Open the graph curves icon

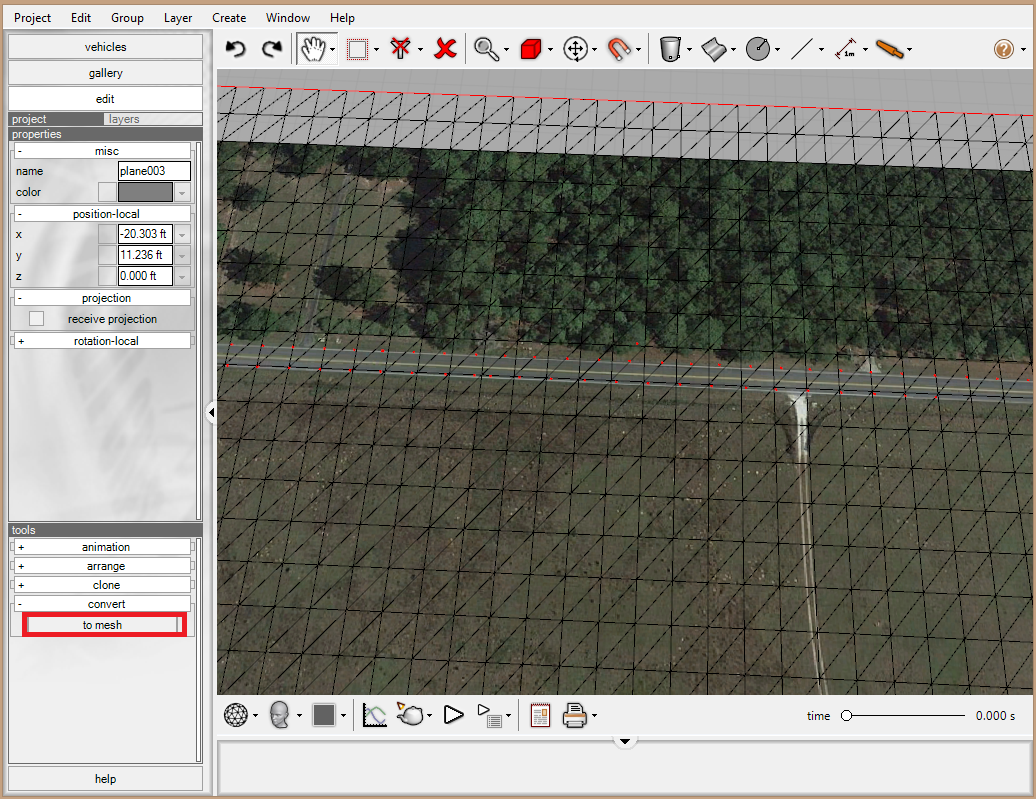(x=375, y=715)
